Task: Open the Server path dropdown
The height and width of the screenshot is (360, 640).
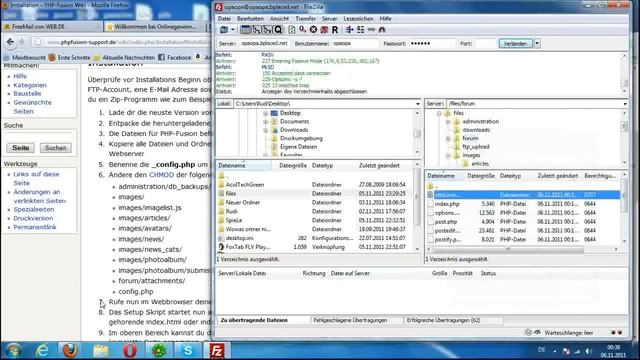Action: point(625,104)
